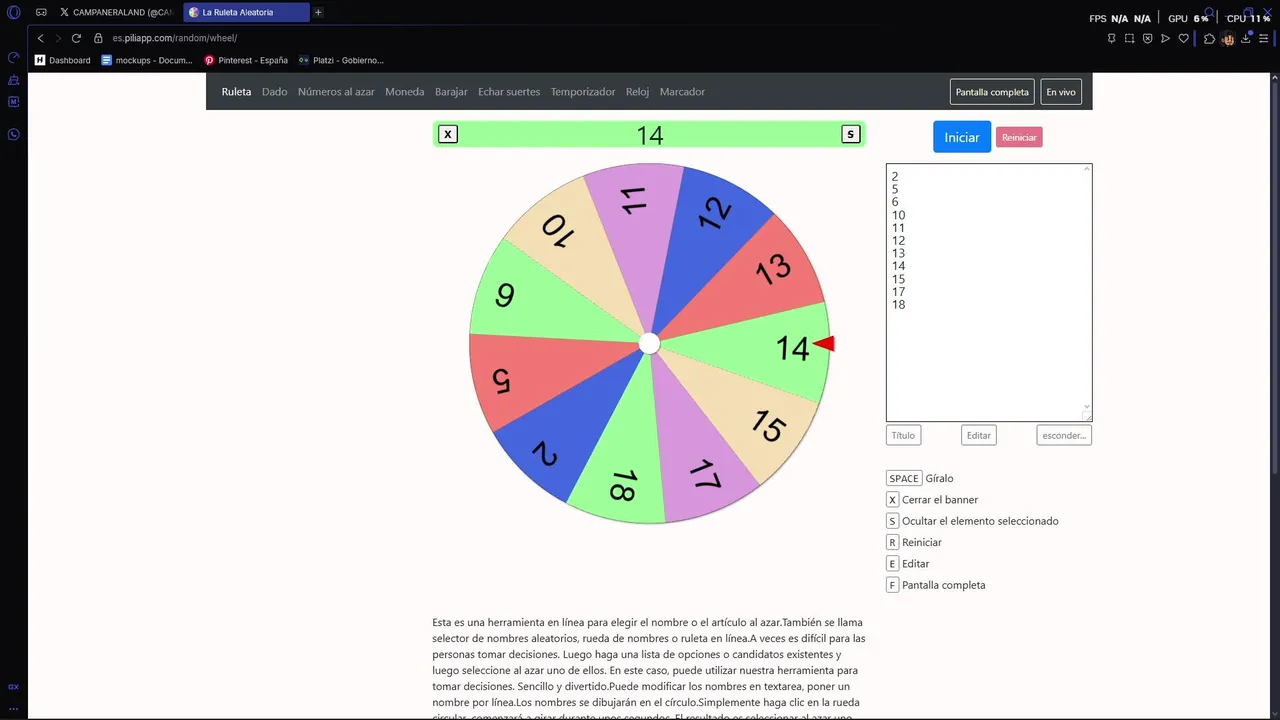Go back with the browser back arrow
Viewport: 1280px width, 720px height.
[40, 38]
